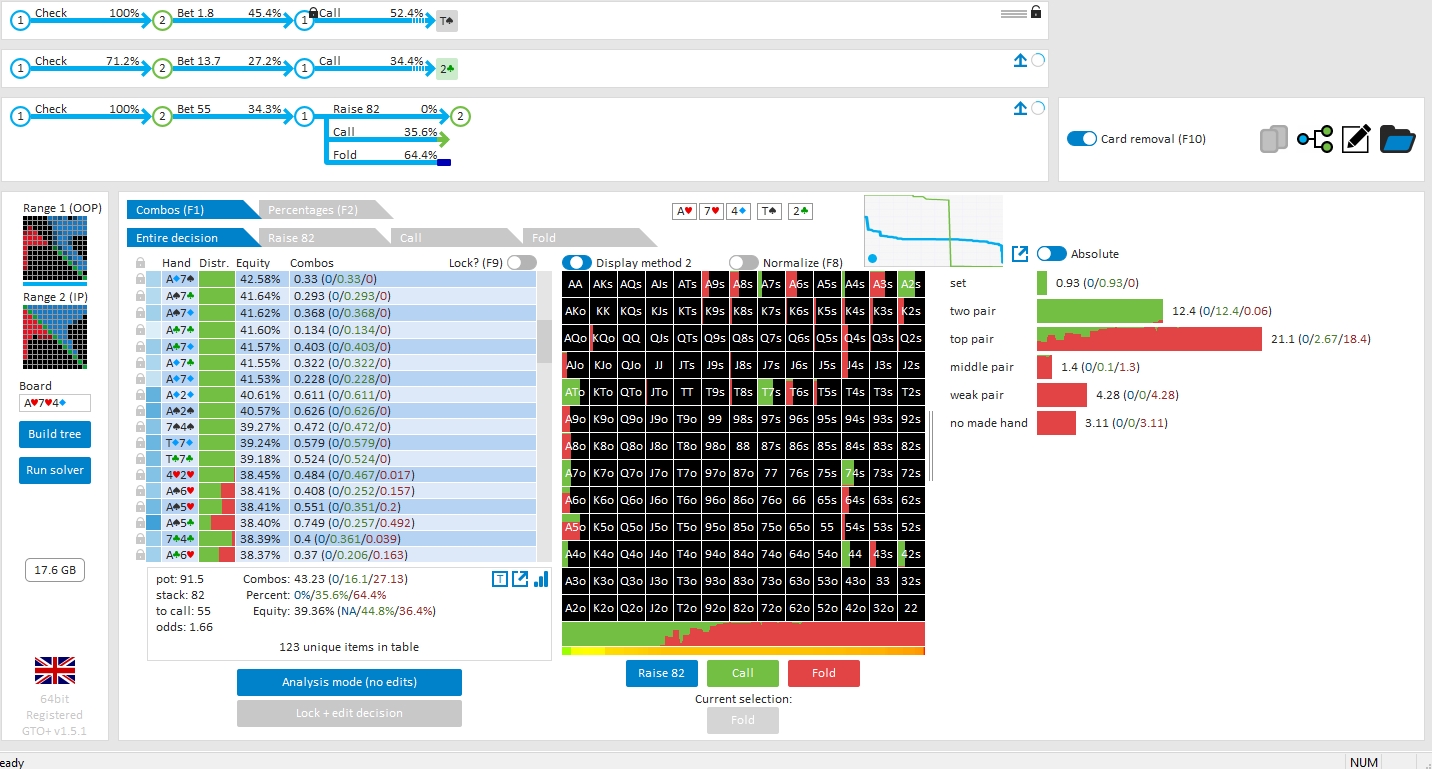Click the blue Raise 82 button below the matrix
The height and width of the screenshot is (769, 1432).
click(662, 673)
